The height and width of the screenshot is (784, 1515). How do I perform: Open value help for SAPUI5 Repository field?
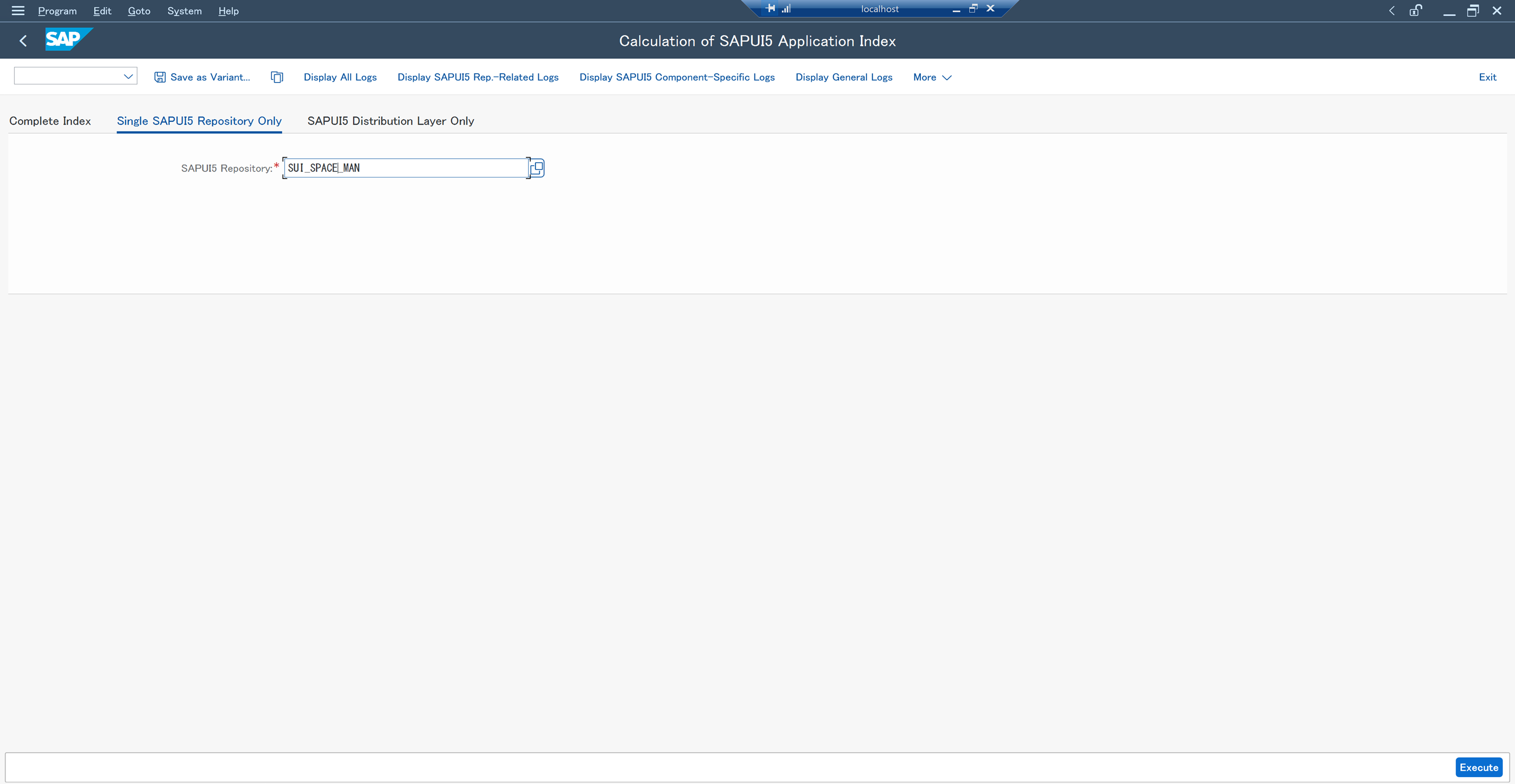pyautogui.click(x=536, y=168)
